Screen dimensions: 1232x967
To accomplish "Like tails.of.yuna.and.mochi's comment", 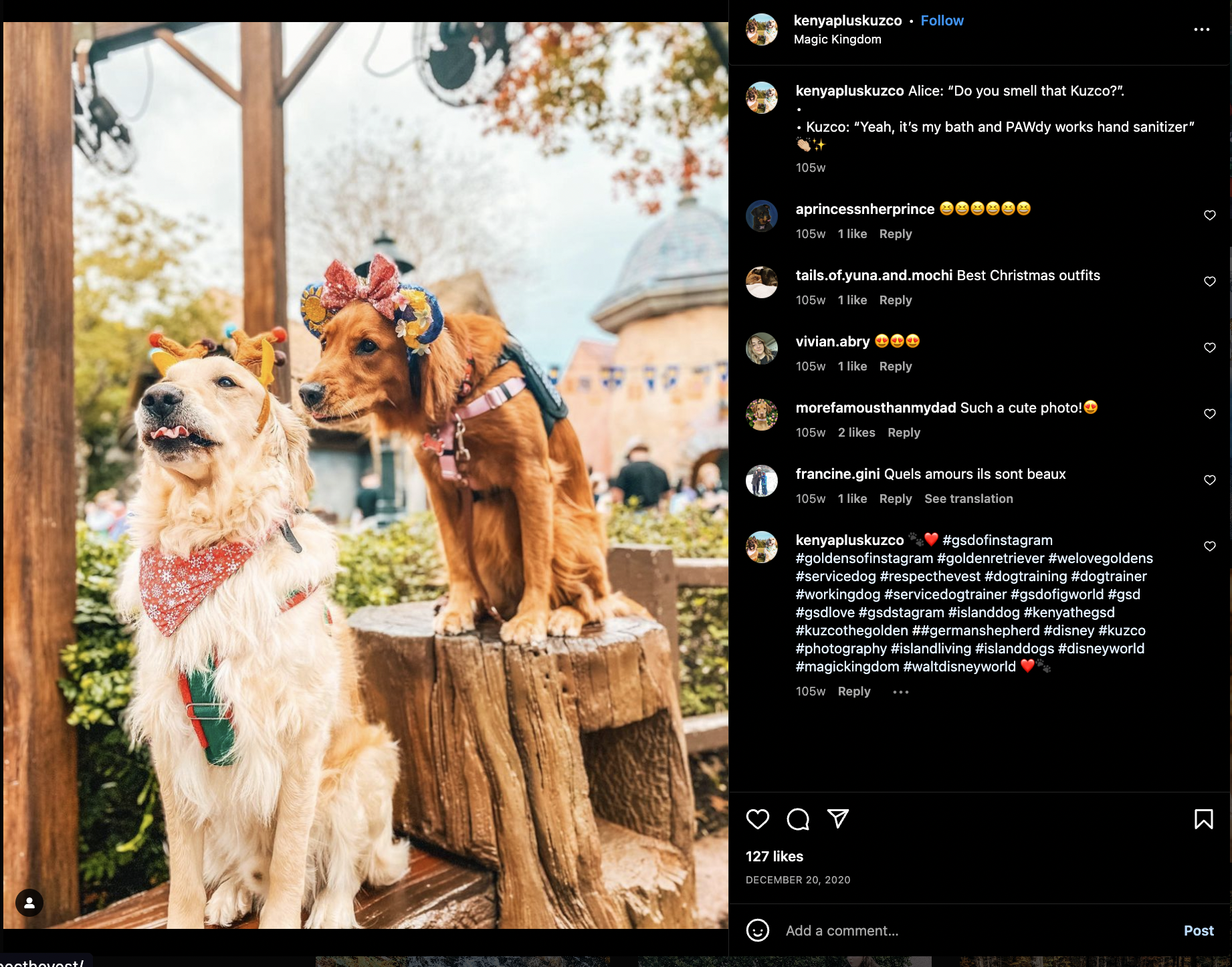I will [1210, 282].
